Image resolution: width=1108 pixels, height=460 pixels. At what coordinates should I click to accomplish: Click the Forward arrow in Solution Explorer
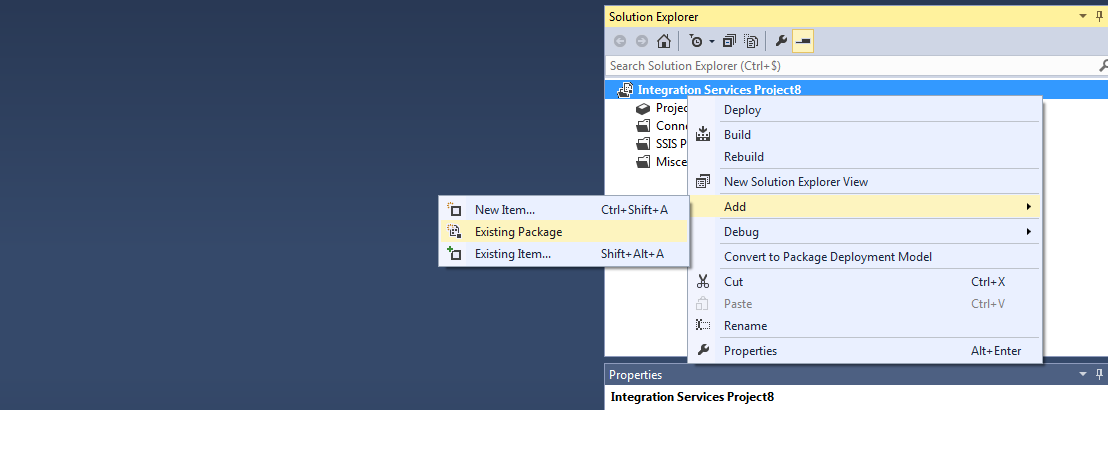tap(641, 41)
